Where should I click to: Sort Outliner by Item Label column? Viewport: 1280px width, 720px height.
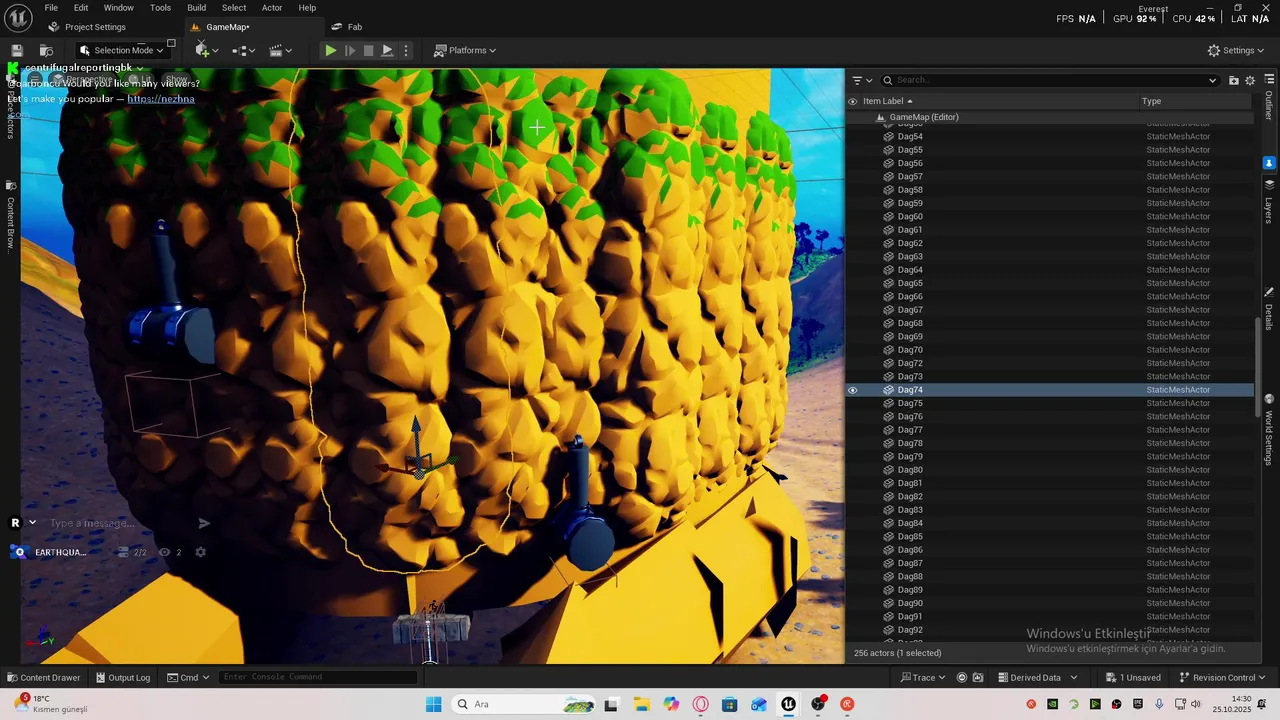(887, 101)
